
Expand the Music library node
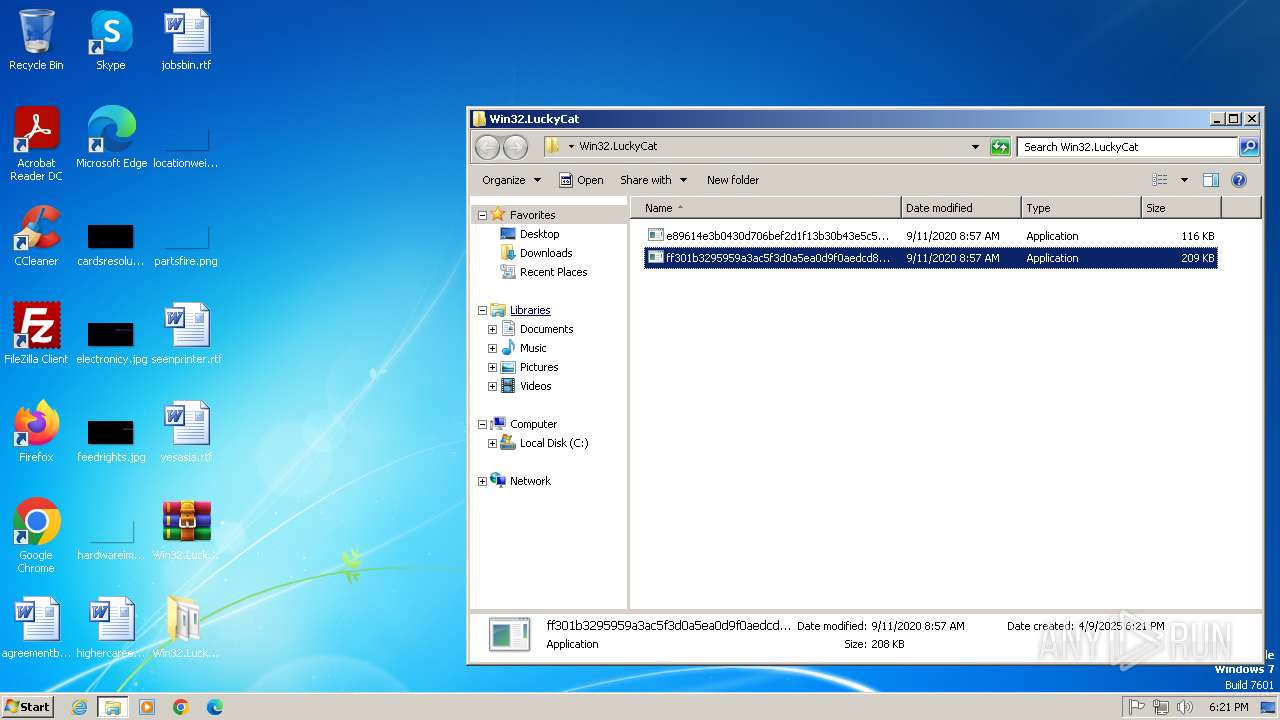coord(492,348)
